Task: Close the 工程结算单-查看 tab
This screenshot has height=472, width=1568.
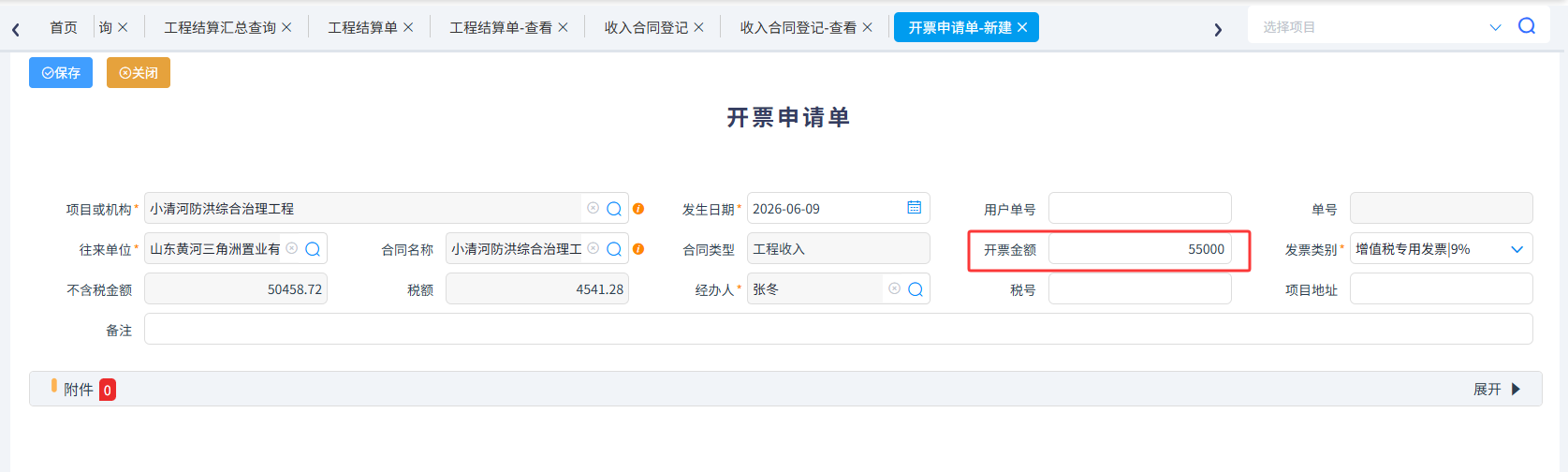Action: tap(563, 28)
